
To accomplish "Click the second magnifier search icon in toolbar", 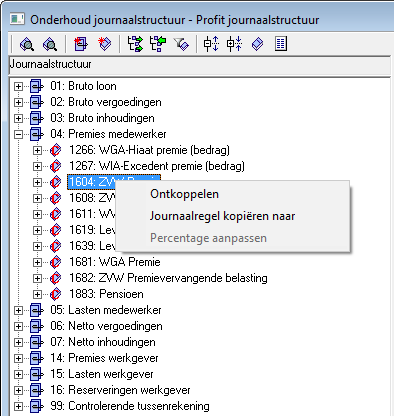I will click(x=50, y=44).
